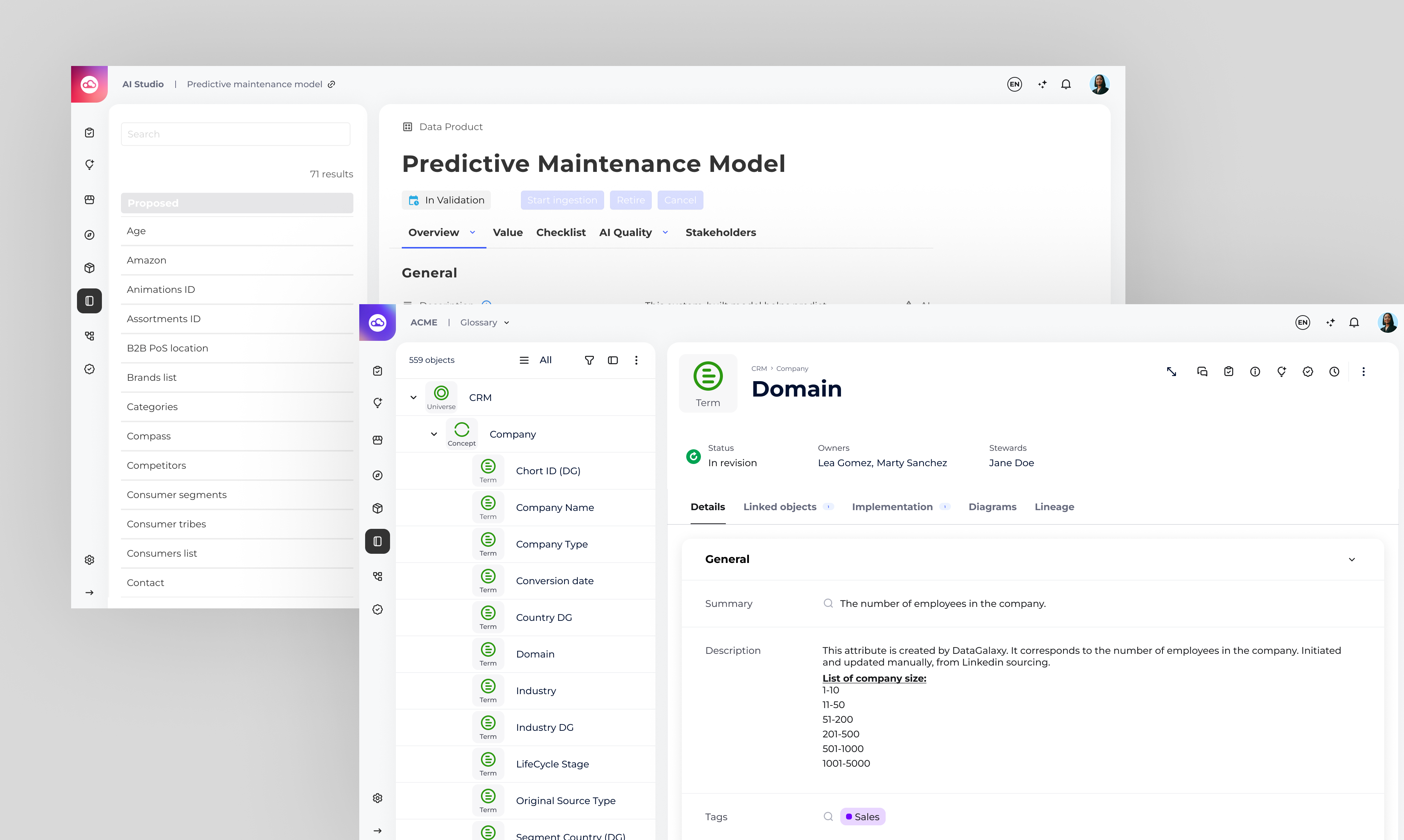Follow the CRM breadcrumb link above Domain
1404x840 pixels.
(x=758, y=368)
